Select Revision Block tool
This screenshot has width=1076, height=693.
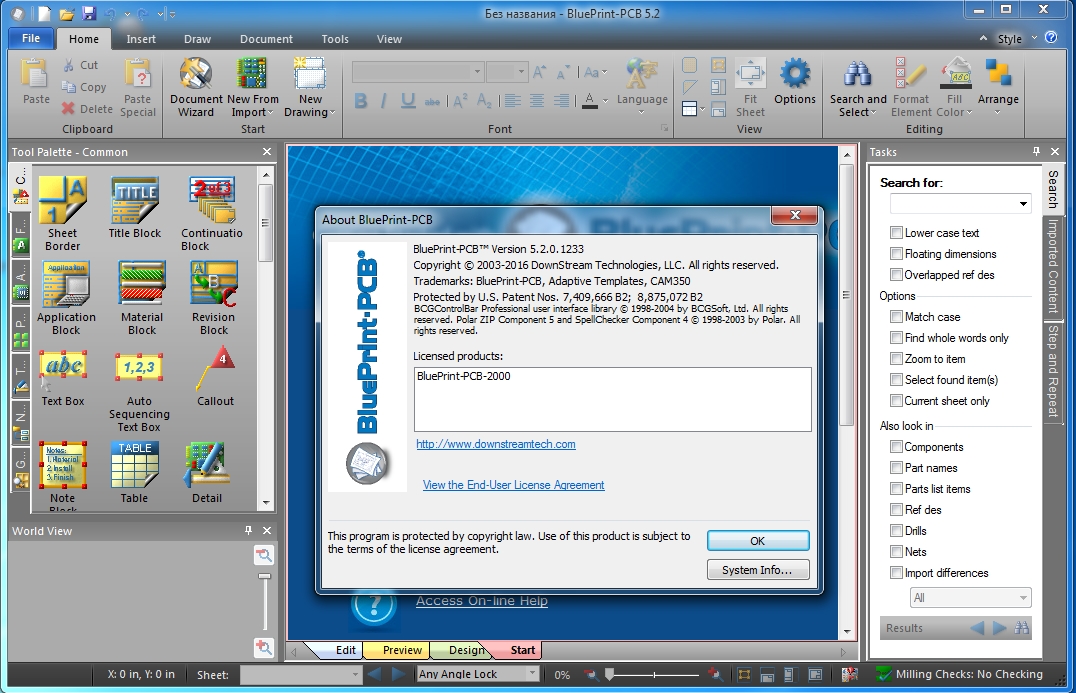pyautogui.click(x=213, y=298)
